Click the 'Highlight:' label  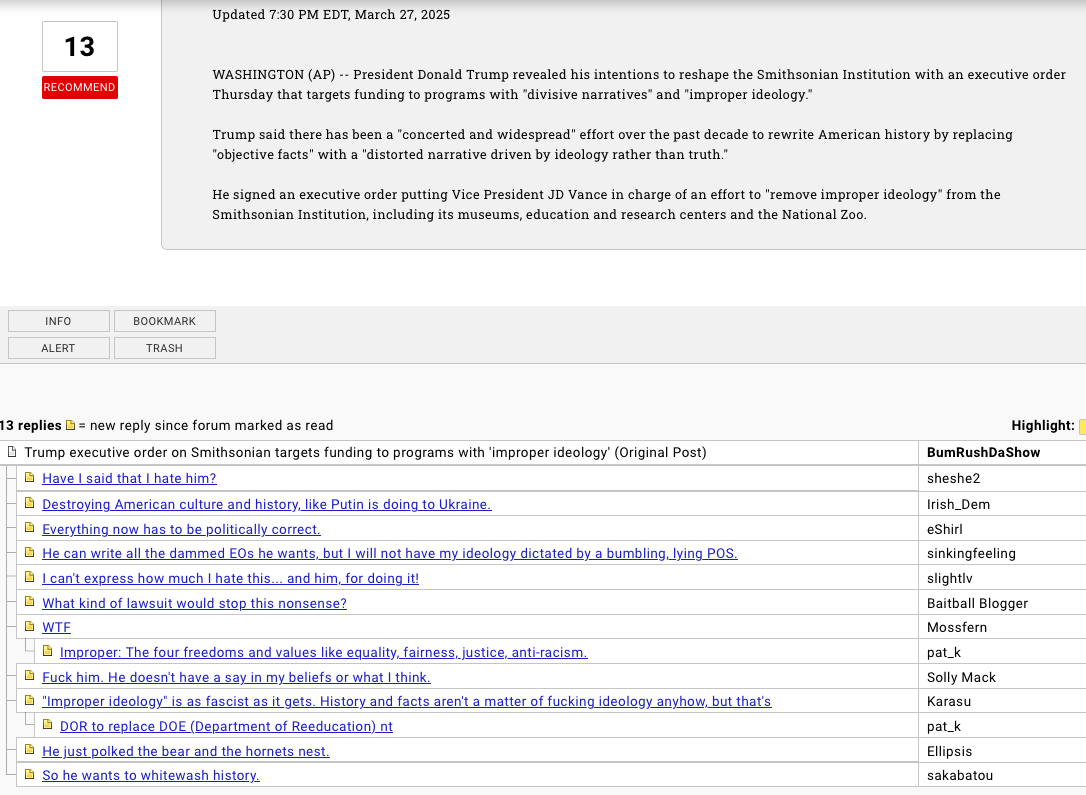(1043, 426)
